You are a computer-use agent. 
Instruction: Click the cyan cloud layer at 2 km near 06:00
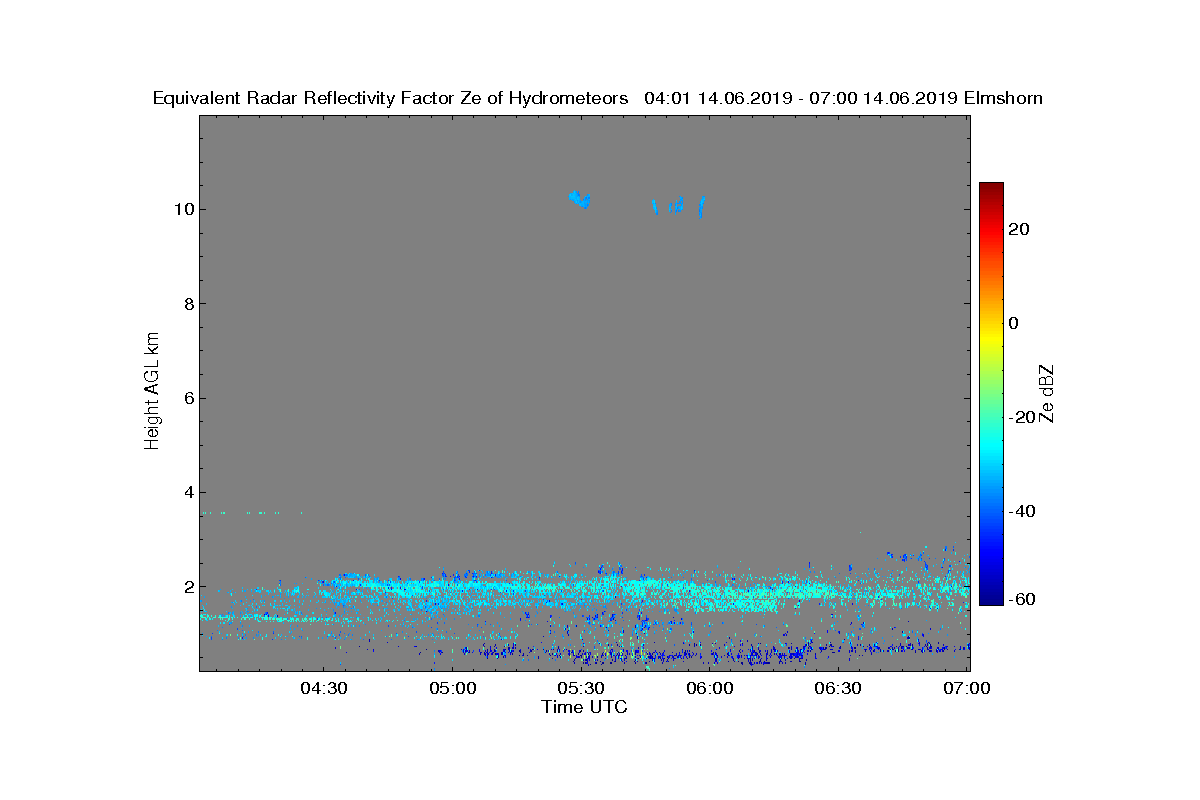pyautogui.click(x=710, y=592)
